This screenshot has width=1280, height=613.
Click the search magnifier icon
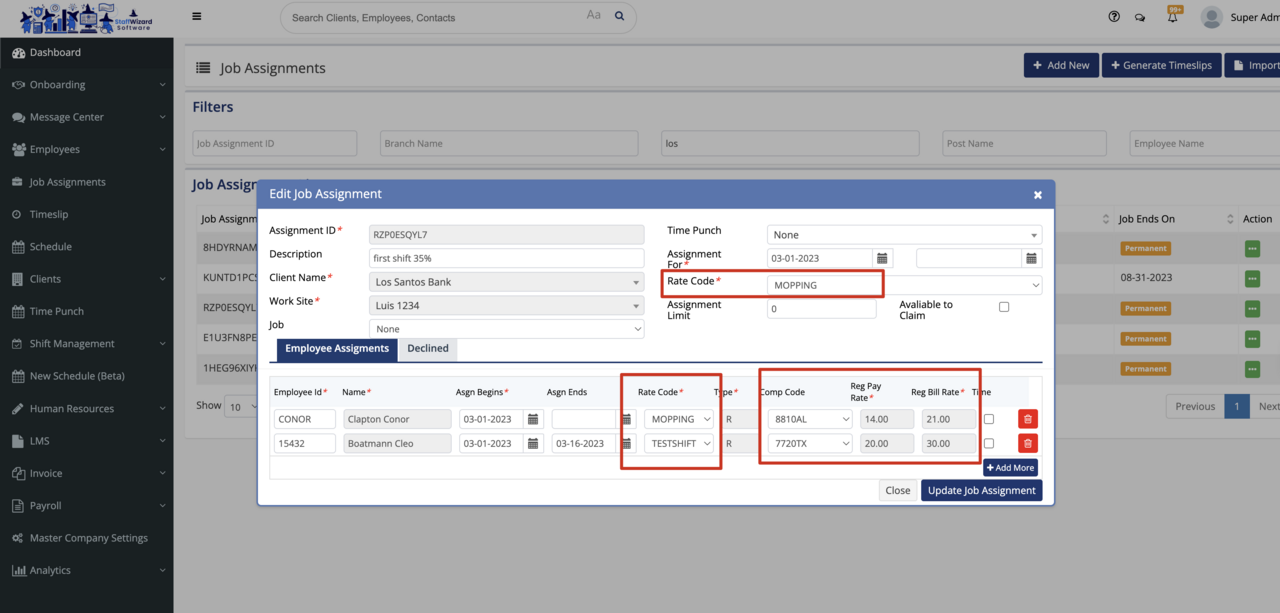(x=620, y=16)
